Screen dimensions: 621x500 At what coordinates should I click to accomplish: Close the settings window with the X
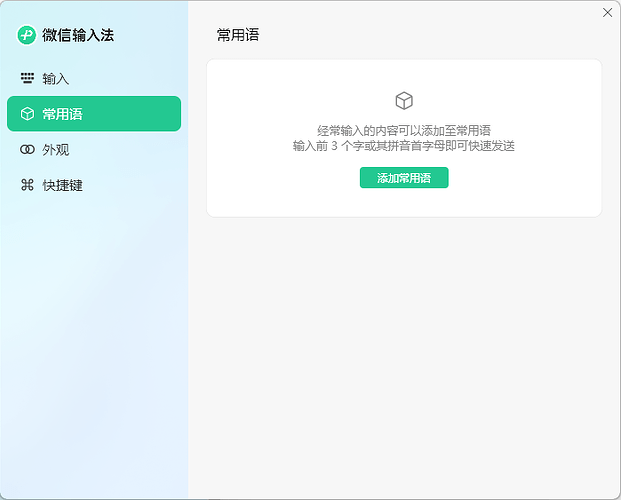pyautogui.click(x=607, y=13)
